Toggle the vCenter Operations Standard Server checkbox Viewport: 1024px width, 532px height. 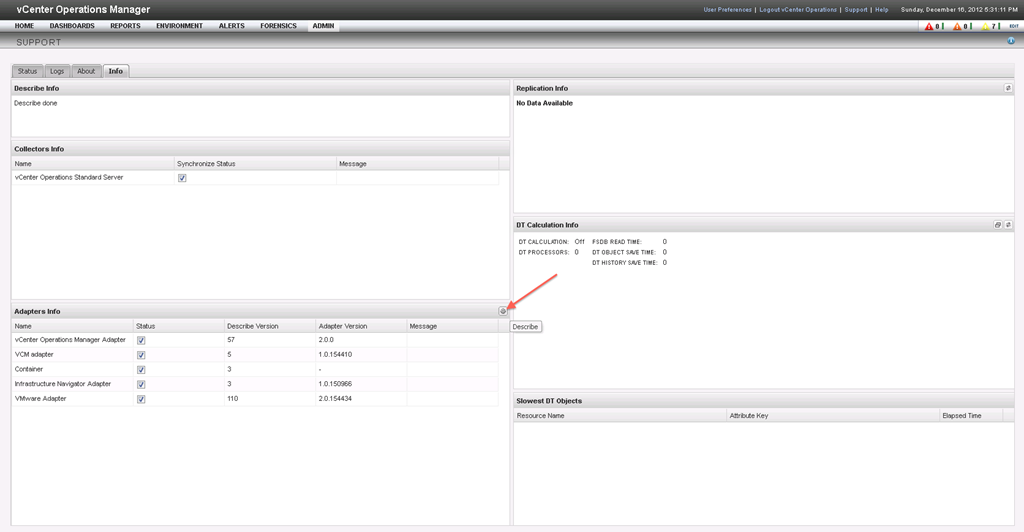click(182, 178)
